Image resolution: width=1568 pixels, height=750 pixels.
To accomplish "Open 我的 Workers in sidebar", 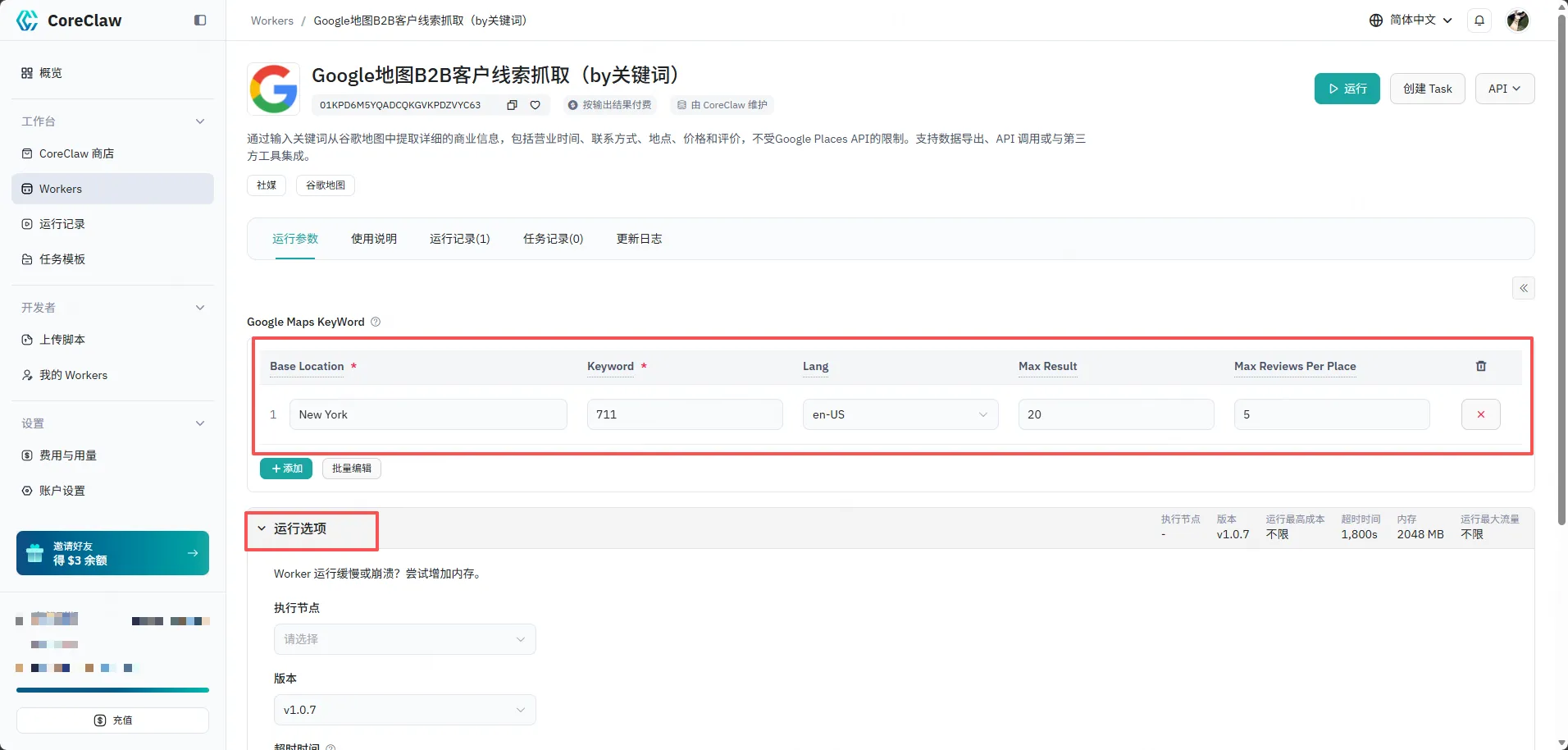I will click(x=113, y=375).
